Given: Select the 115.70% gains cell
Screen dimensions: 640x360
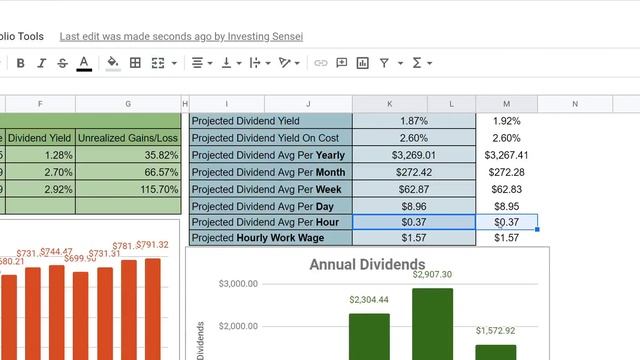Looking at the screenshot, I should [x=128, y=189].
